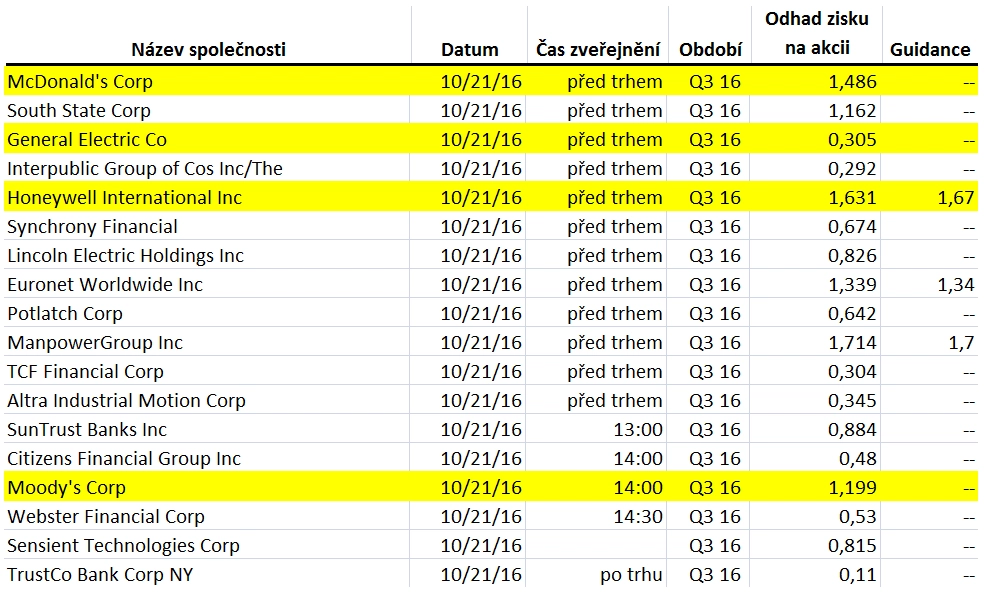Click the Euronet Worldwide guidance value 1,34
The height and width of the screenshot is (594, 988).
click(956, 285)
